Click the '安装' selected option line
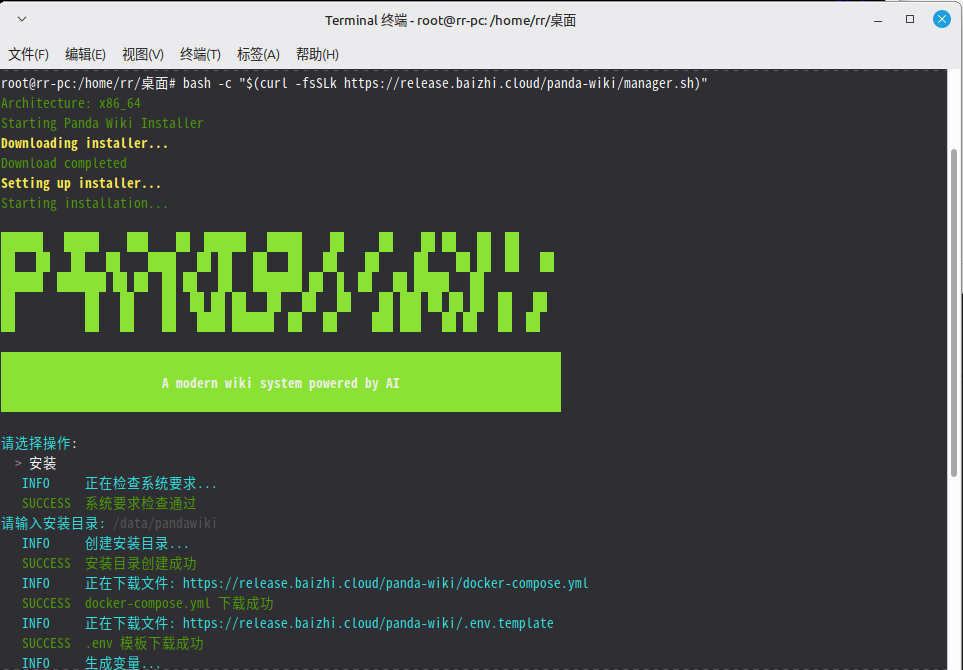 point(42,463)
